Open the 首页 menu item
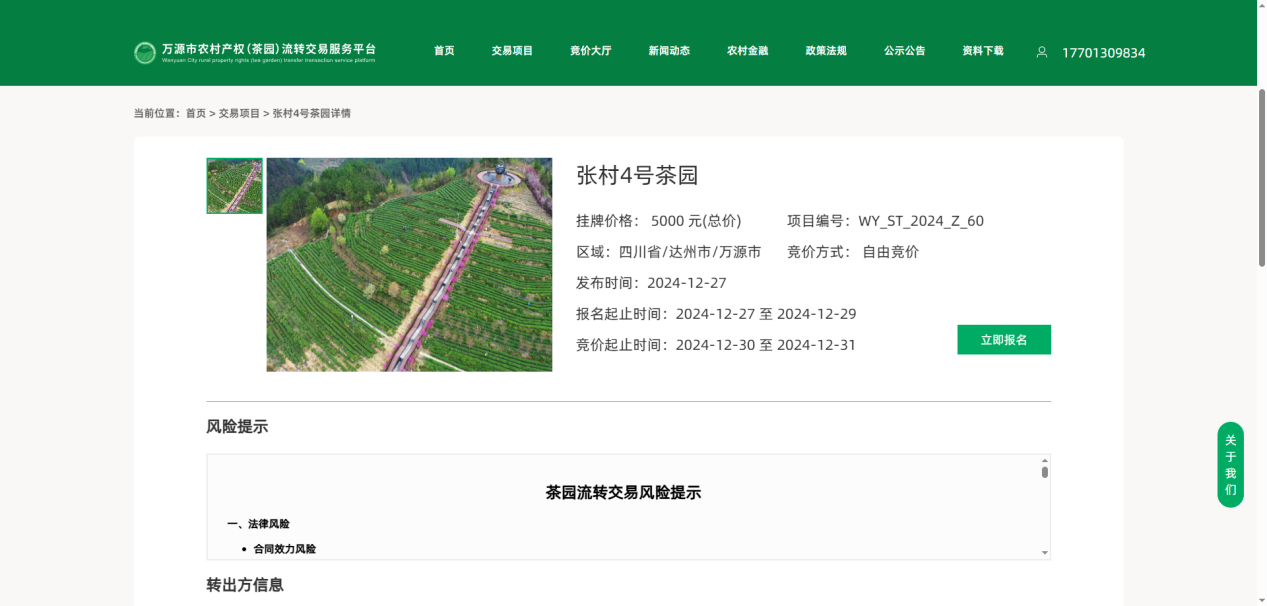 click(444, 51)
